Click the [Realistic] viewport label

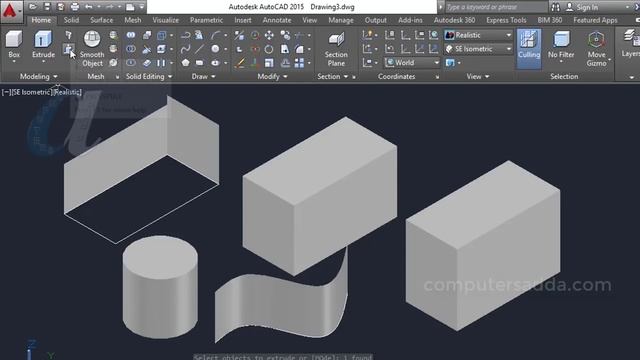[x=67, y=92]
